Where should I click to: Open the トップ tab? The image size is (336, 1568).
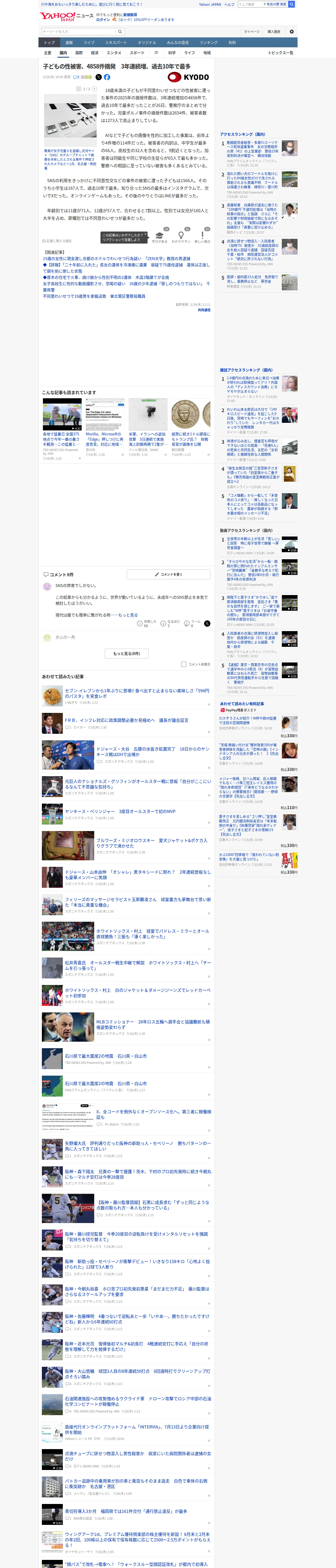click(49, 43)
